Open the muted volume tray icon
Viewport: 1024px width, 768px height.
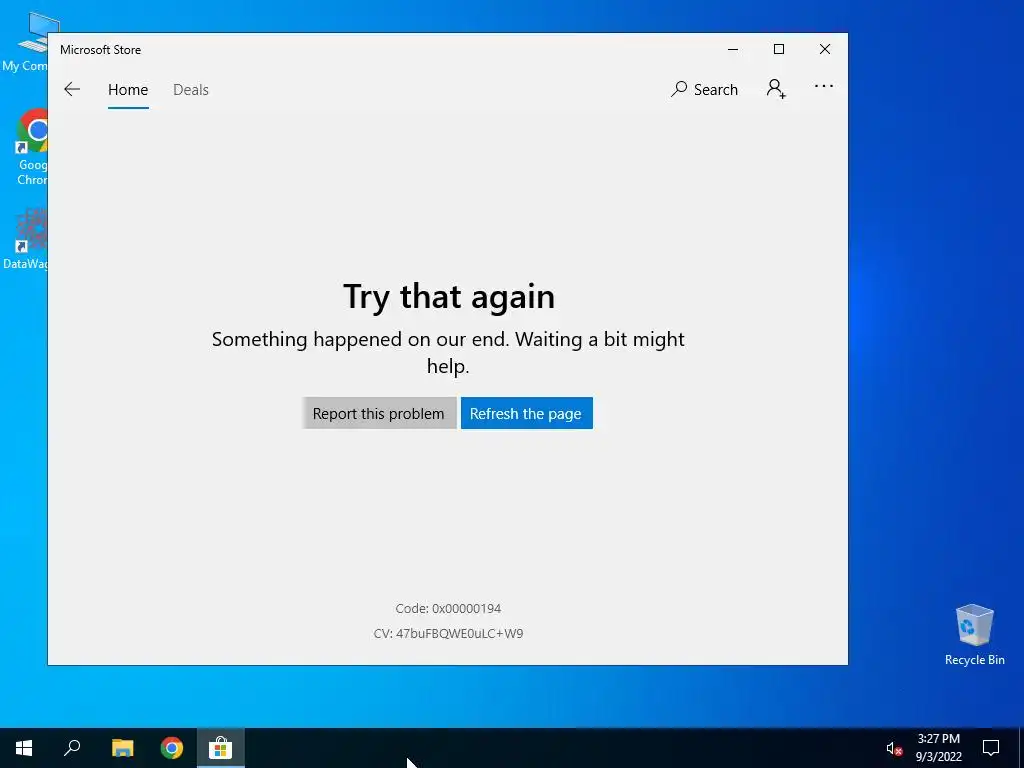[x=894, y=748]
